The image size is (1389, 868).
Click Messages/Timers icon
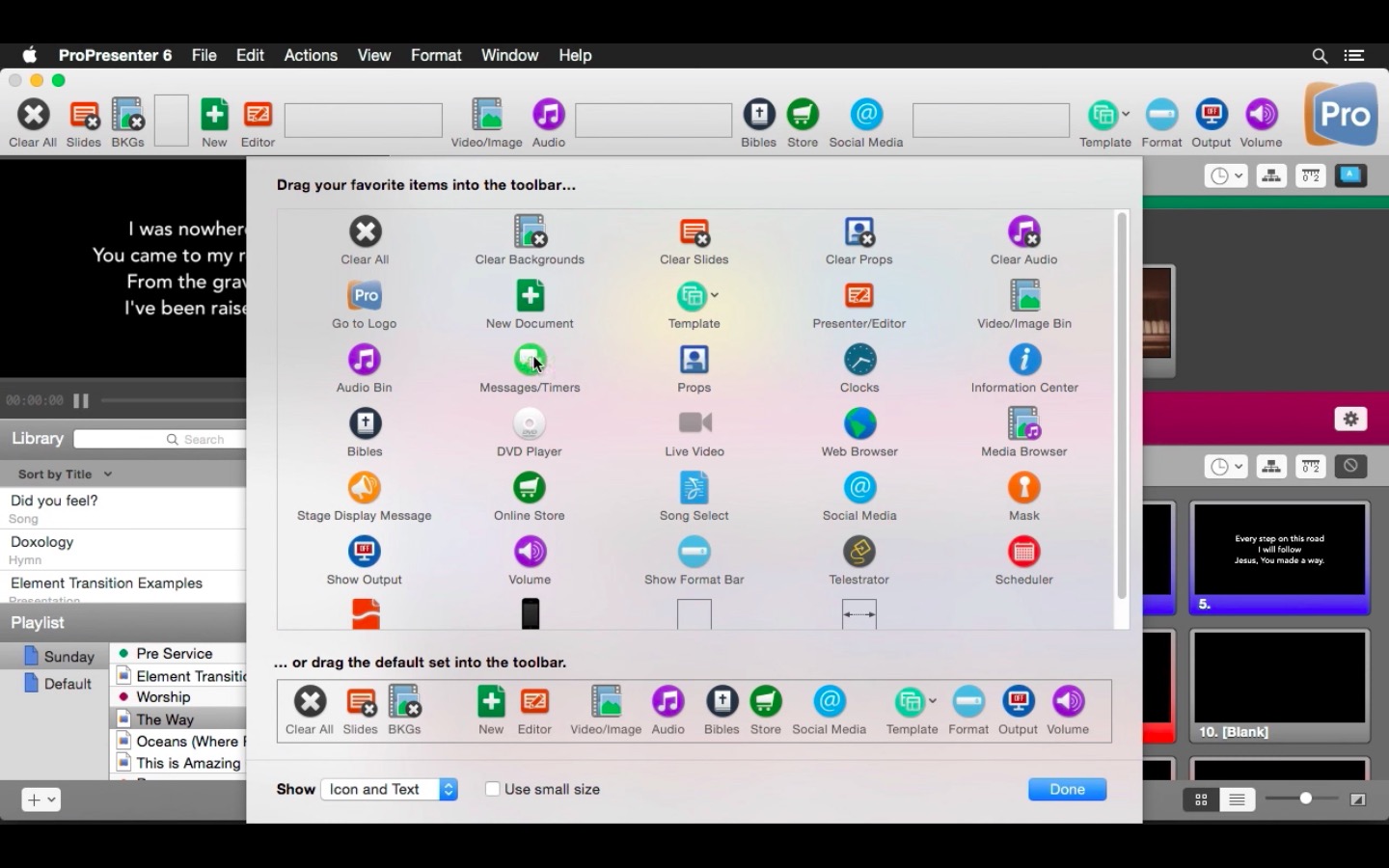click(530, 360)
